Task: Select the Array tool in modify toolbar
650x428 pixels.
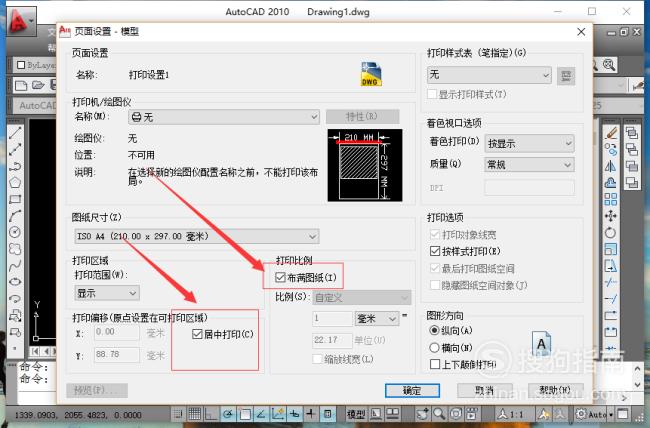Action: pos(611,199)
